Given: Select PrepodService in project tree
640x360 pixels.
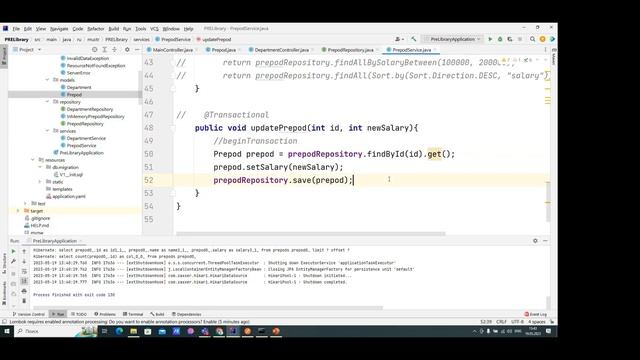Looking at the screenshot, I should tap(81, 145).
